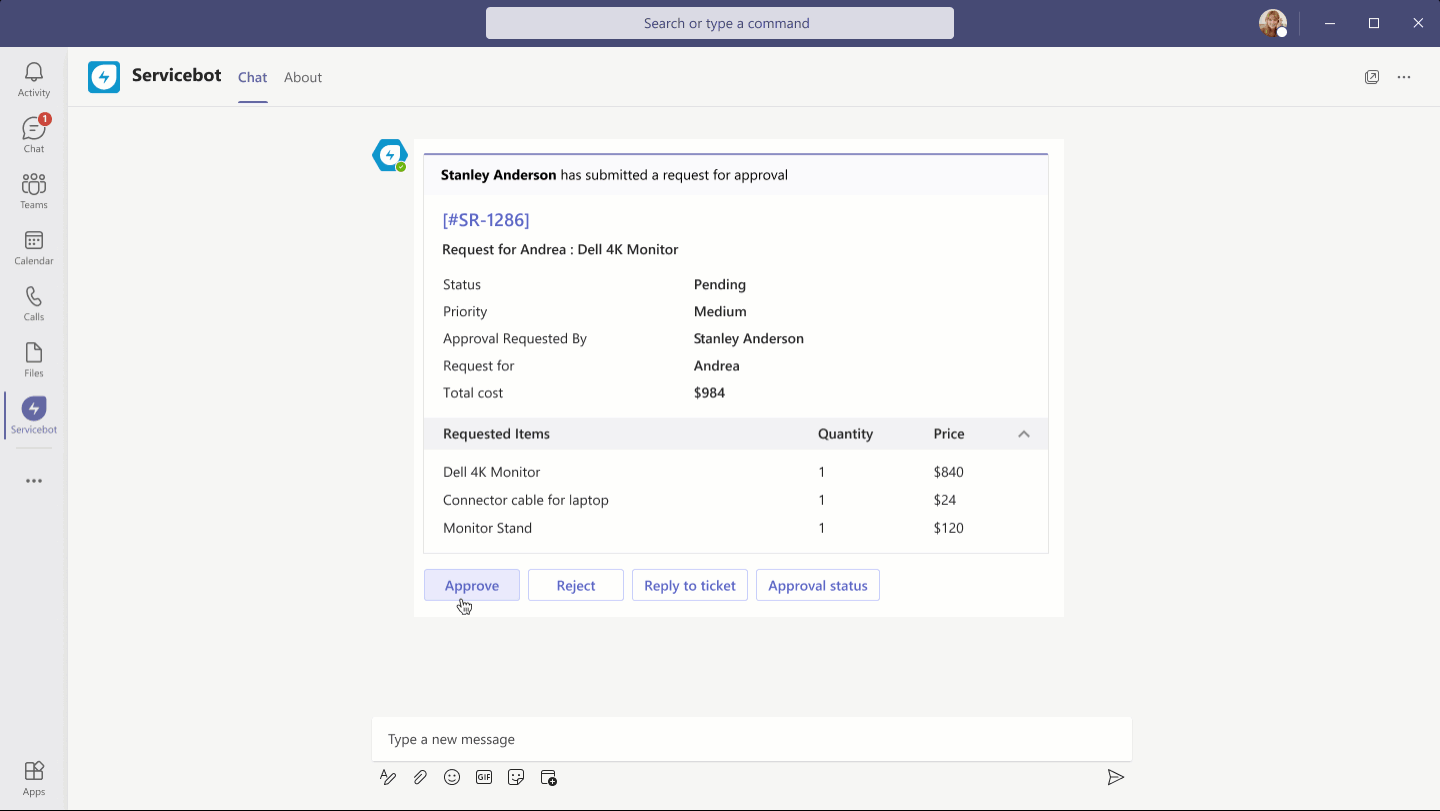The width and height of the screenshot is (1440, 811).
Task: Maximize the Teams window
Action: click(x=1374, y=23)
